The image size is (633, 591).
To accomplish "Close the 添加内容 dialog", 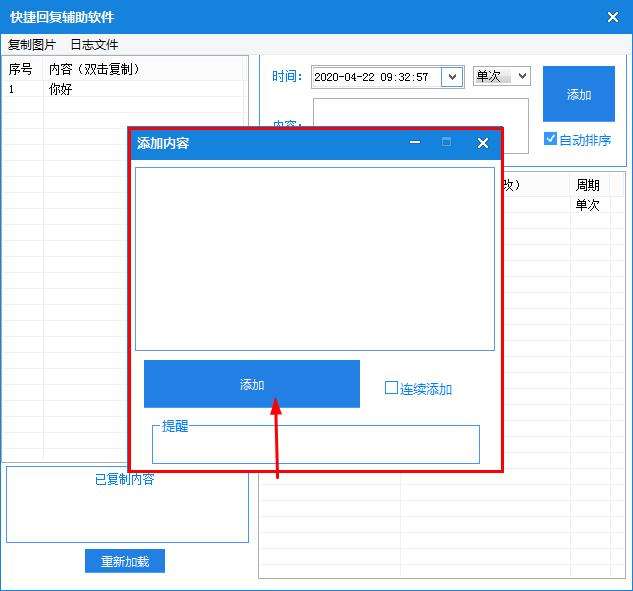I will tap(482, 143).
